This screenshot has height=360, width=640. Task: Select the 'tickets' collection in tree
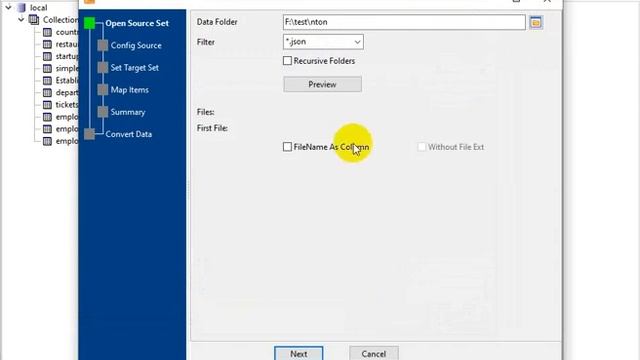pyautogui.click(x=67, y=104)
